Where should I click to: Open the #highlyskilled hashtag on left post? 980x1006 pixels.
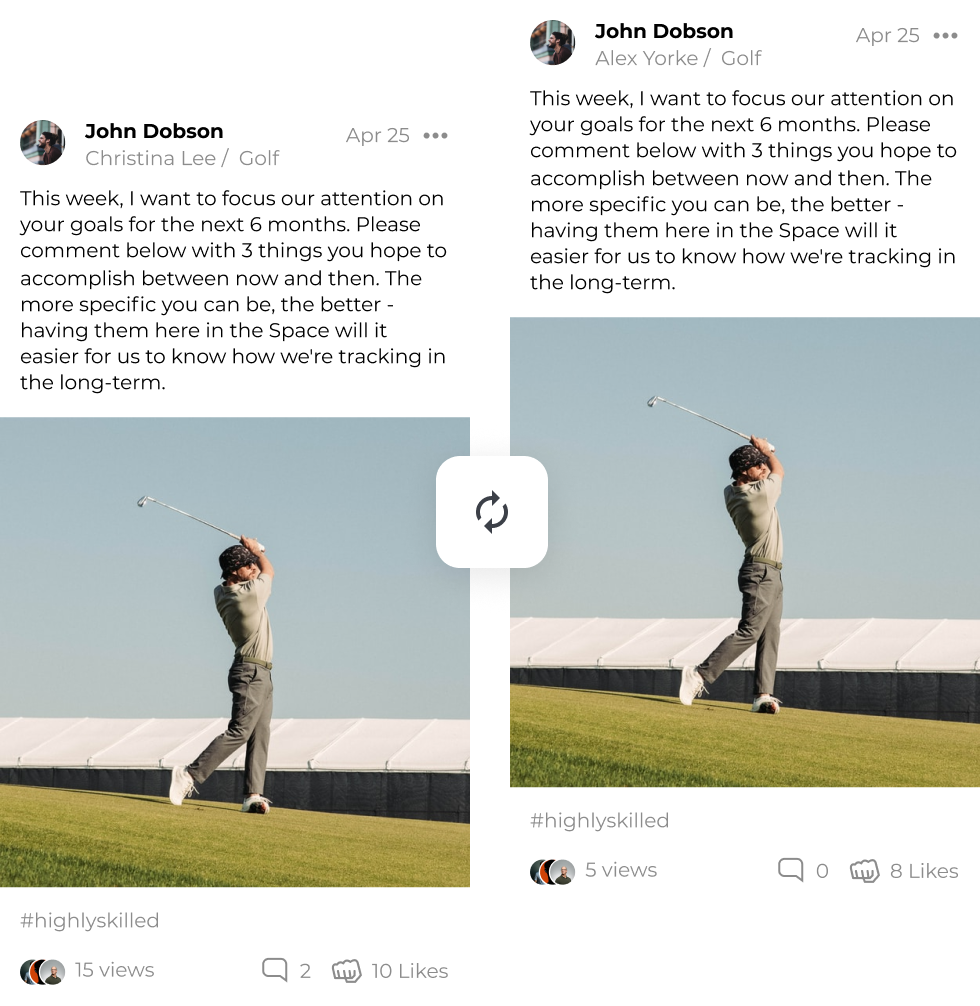90,920
